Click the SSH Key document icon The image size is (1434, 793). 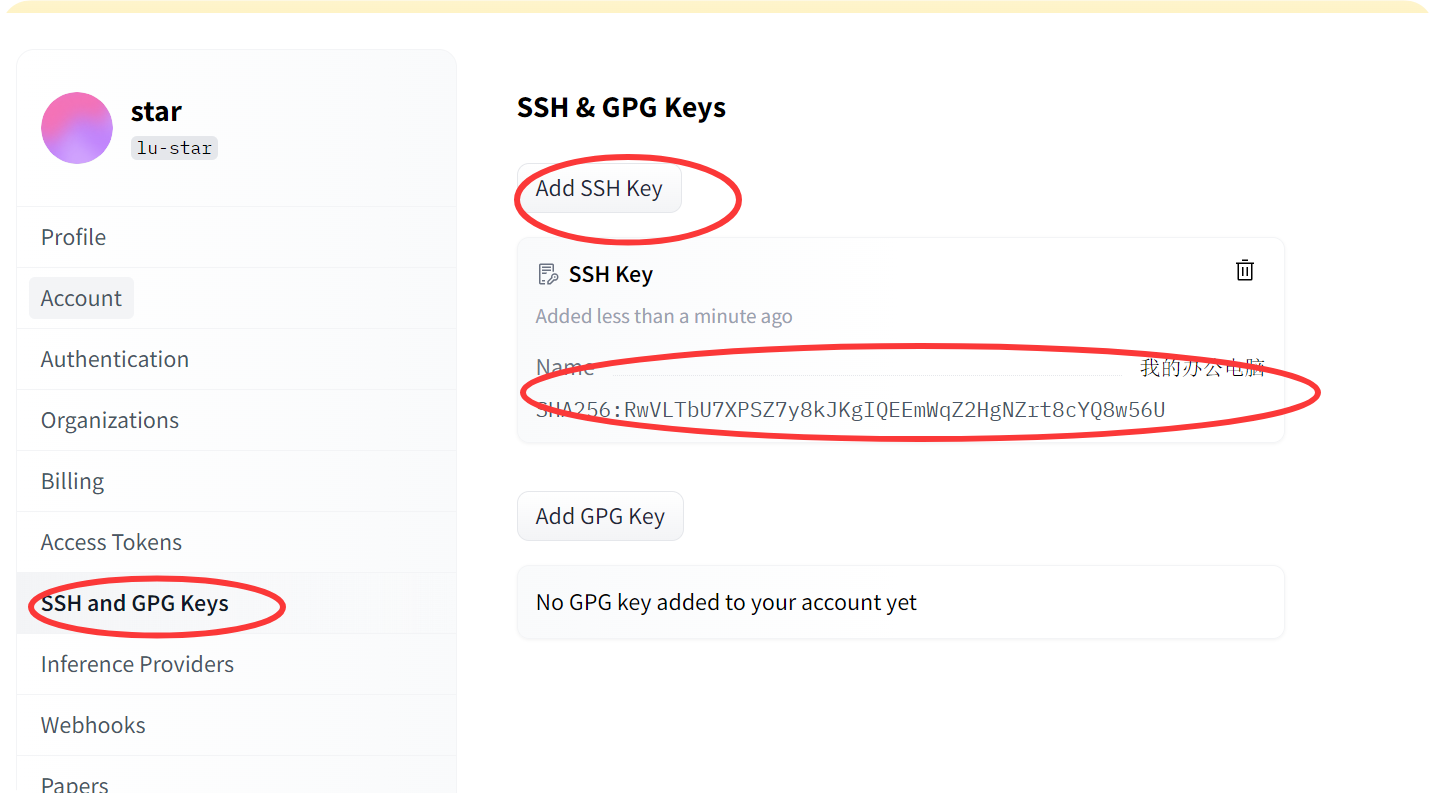[547, 274]
